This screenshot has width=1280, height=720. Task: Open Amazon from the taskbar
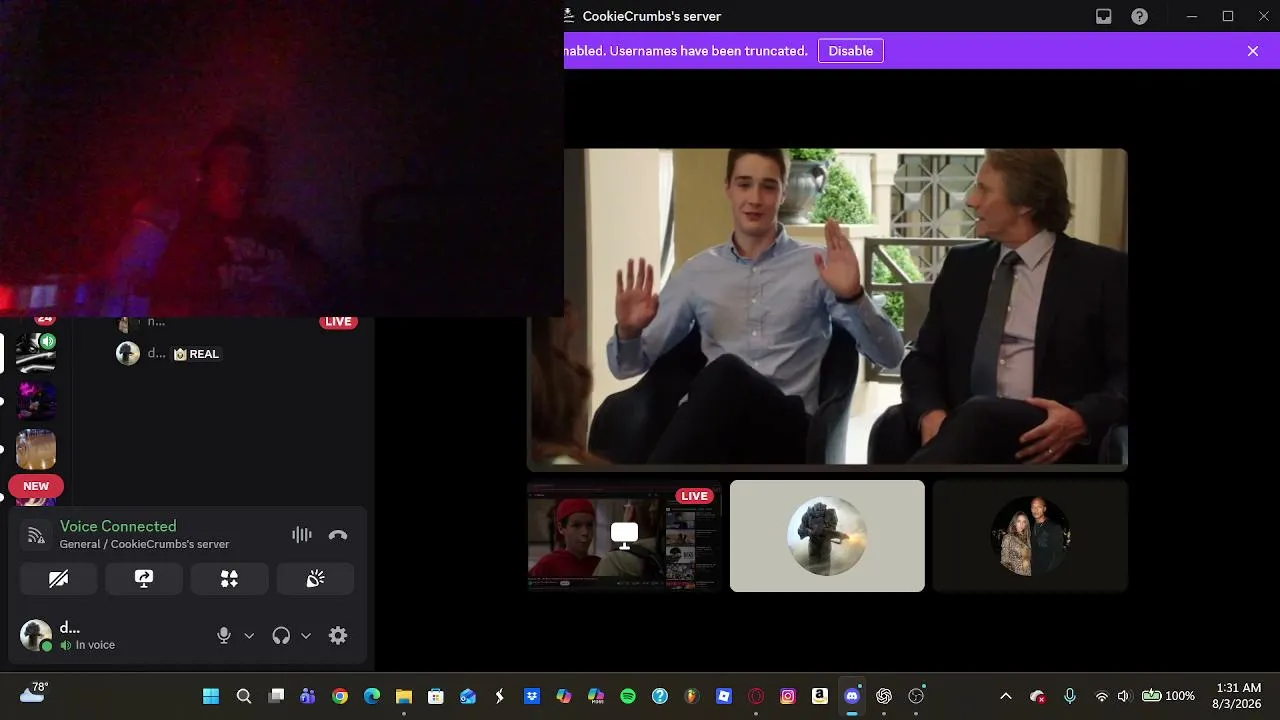[820, 696]
